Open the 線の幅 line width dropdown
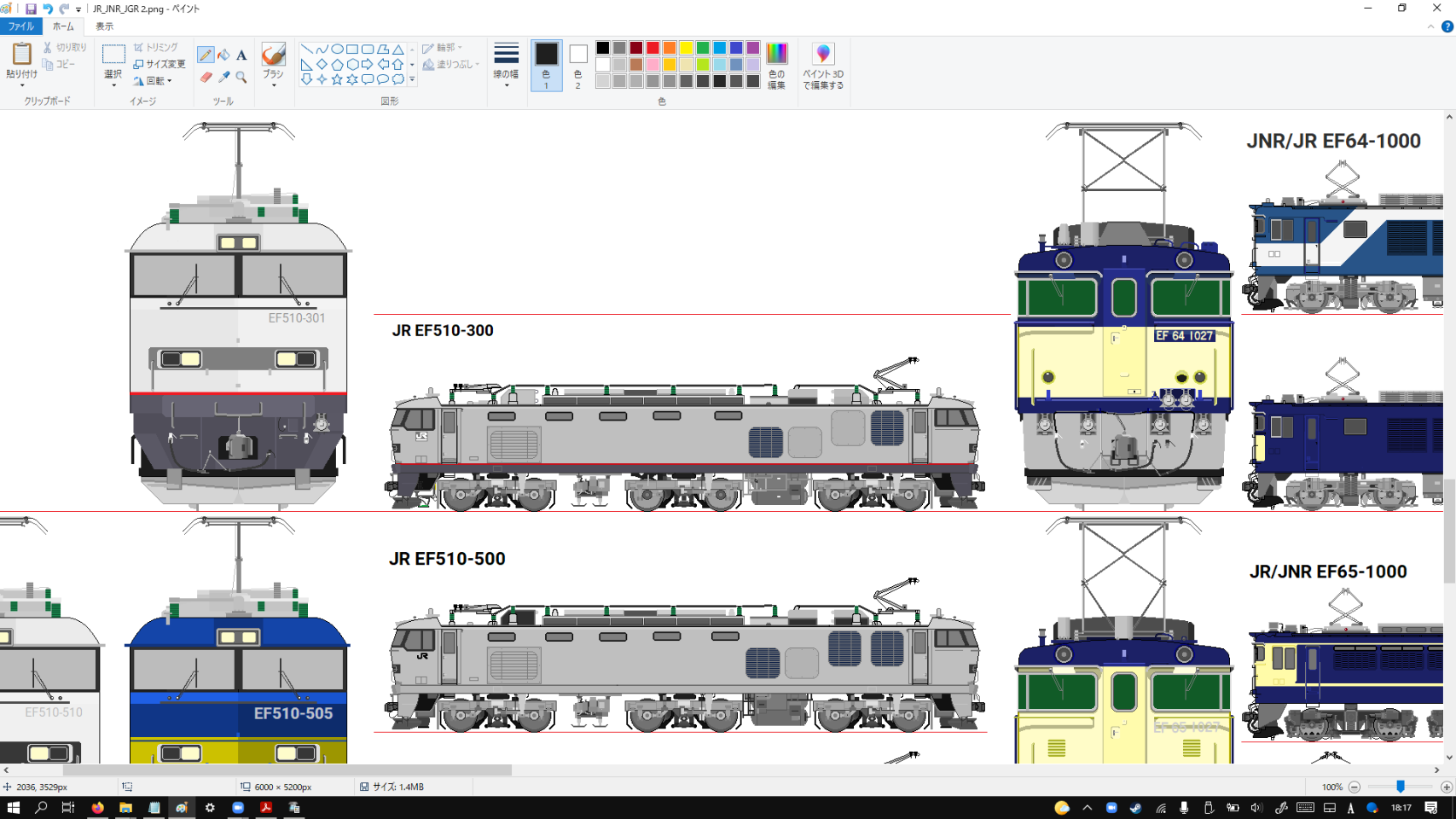 pos(506,65)
